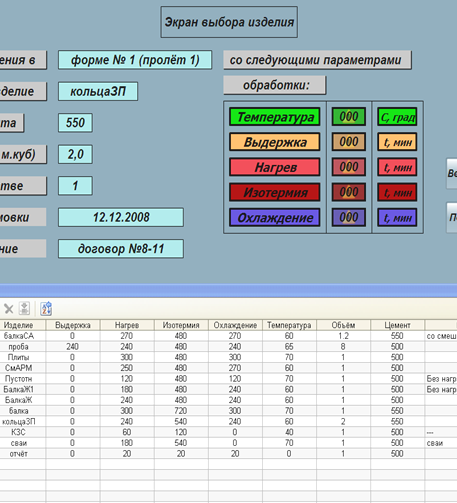Click the orange 't, мин' unit box

(x=397, y=142)
